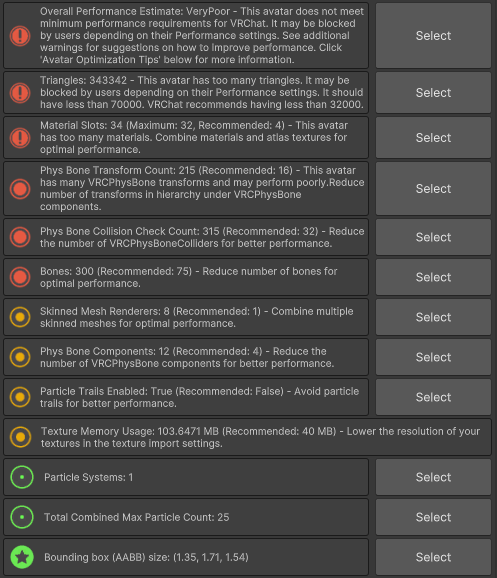
Task: Select the Total Combined Max Particle Count item
Action: click(x=433, y=517)
